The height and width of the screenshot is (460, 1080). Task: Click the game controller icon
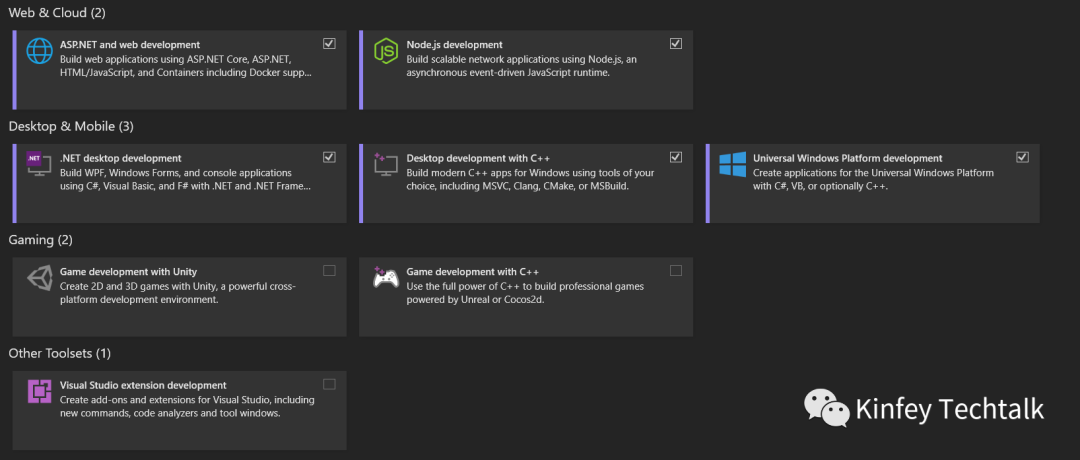[386, 278]
